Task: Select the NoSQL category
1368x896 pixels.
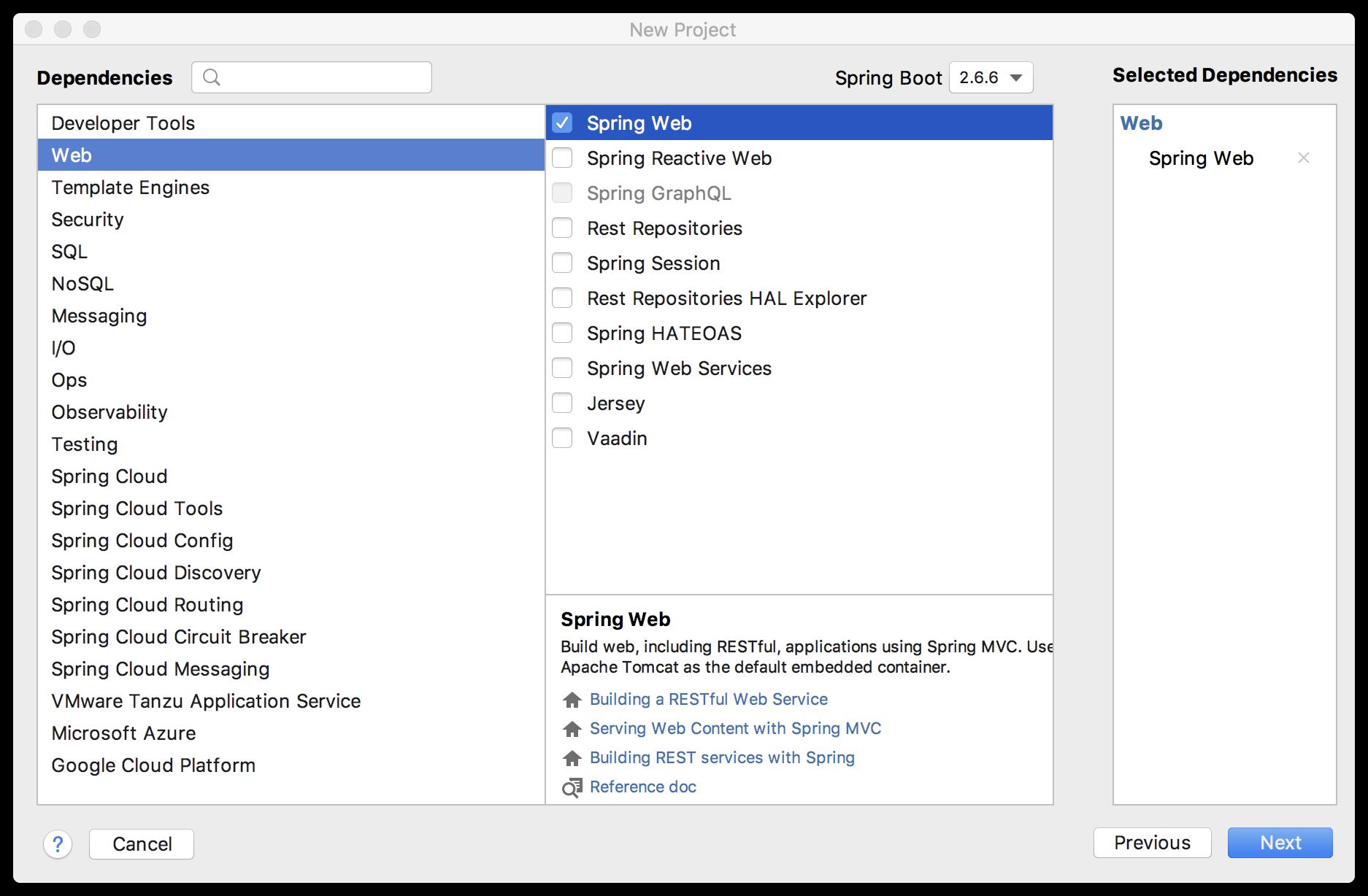Action: point(291,284)
